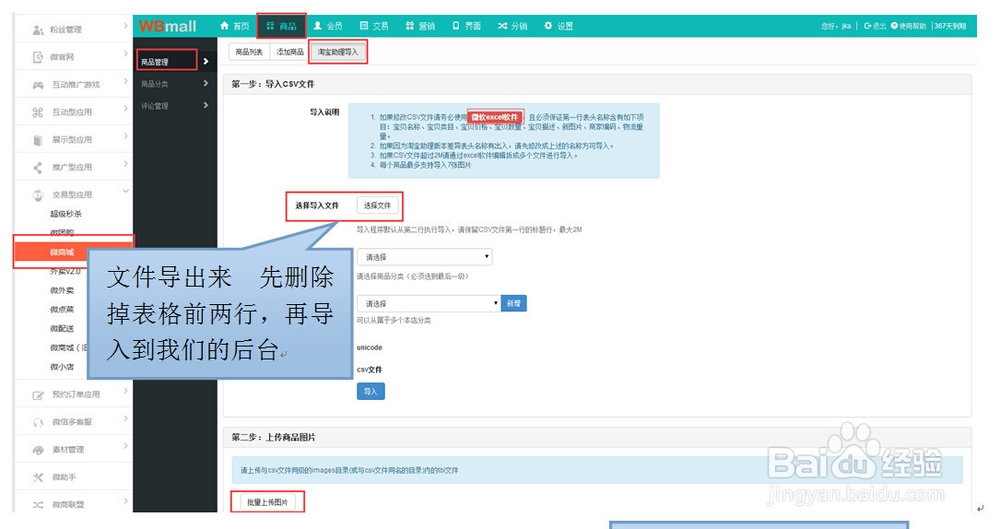This screenshot has width=1000, height=529.
Task: Open the product category 请选择 dropdown
Action: [424, 257]
